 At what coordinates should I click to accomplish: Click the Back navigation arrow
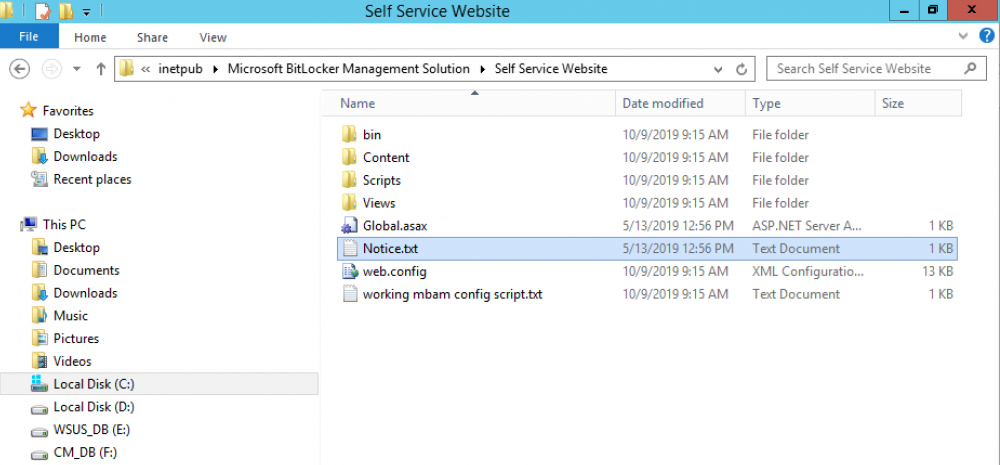(x=21, y=69)
